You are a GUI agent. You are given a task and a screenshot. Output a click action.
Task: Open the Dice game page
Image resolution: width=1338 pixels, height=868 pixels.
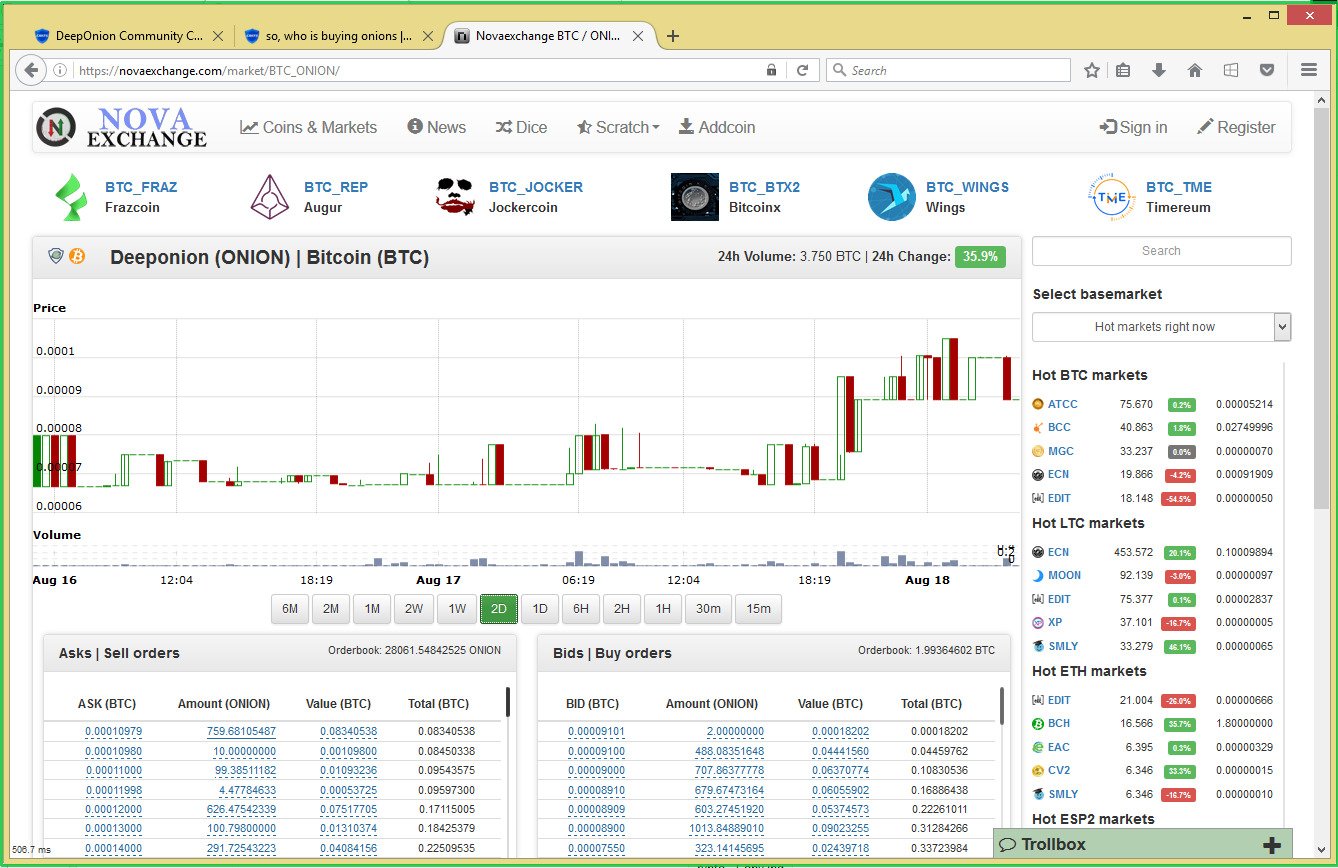click(521, 127)
